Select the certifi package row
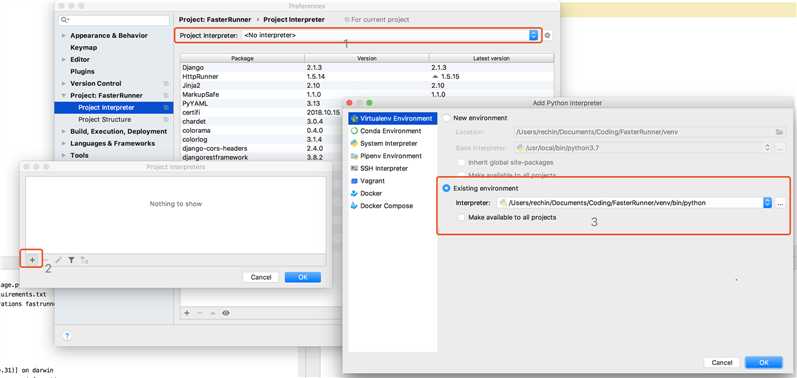 click(262, 112)
